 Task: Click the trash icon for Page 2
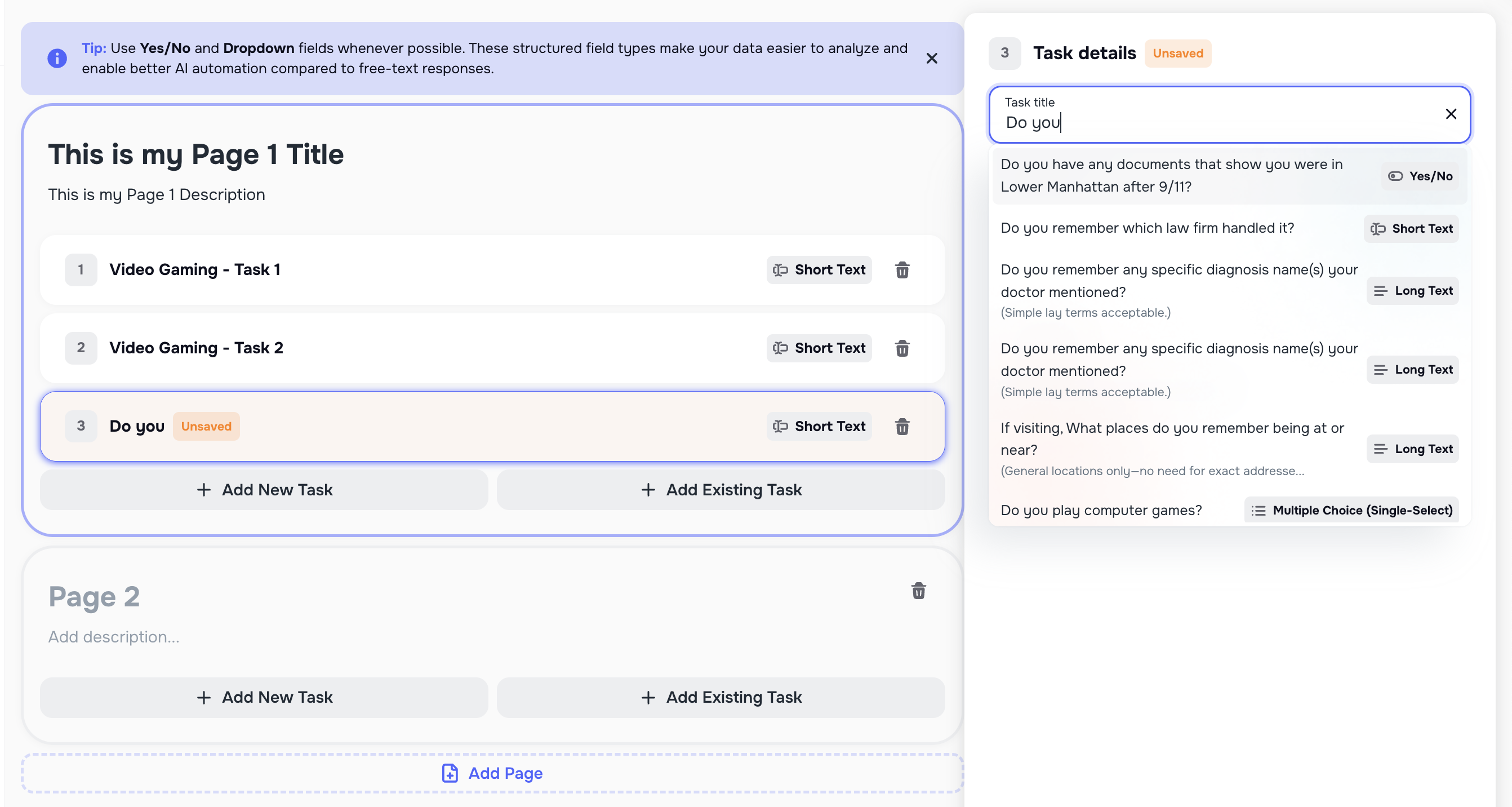(x=919, y=591)
